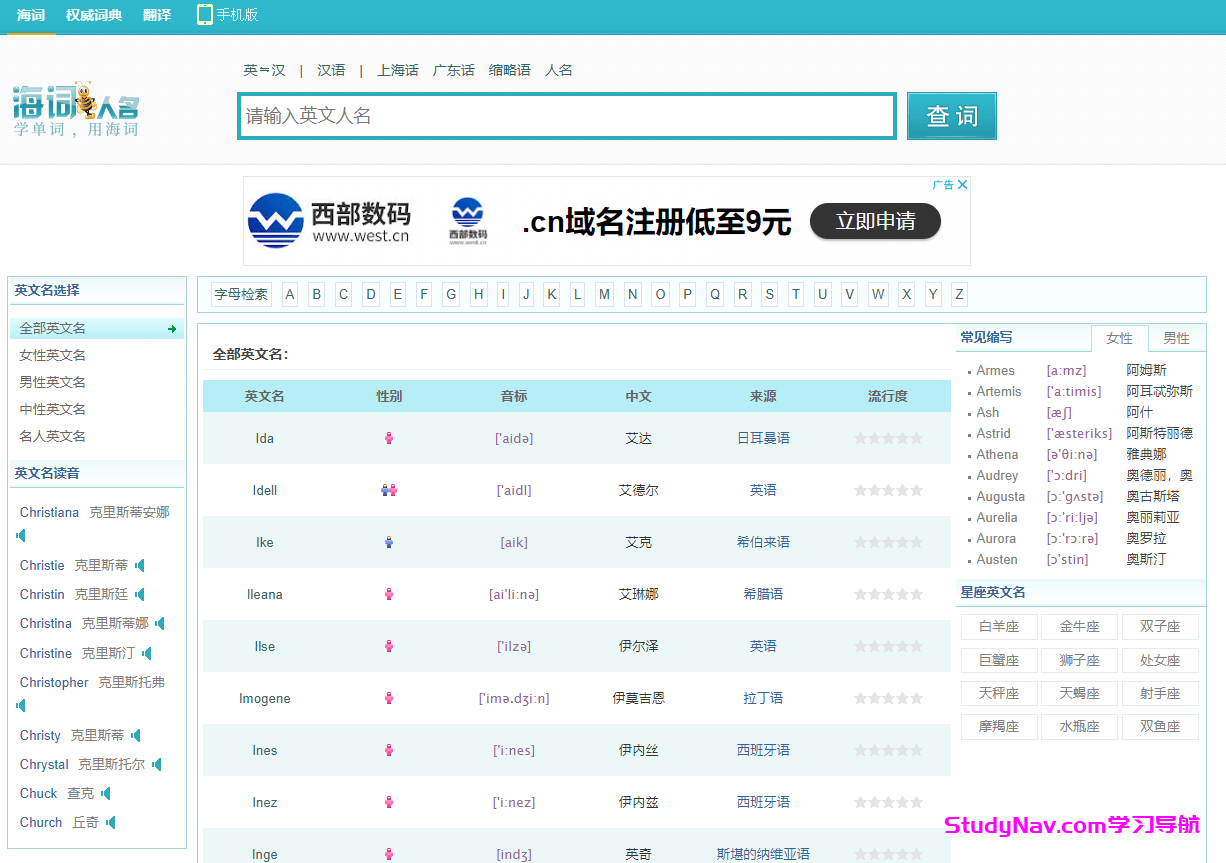Open the 权威词典 menu
Image resolution: width=1226 pixels, height=863 pixels.
click(94, 15)
